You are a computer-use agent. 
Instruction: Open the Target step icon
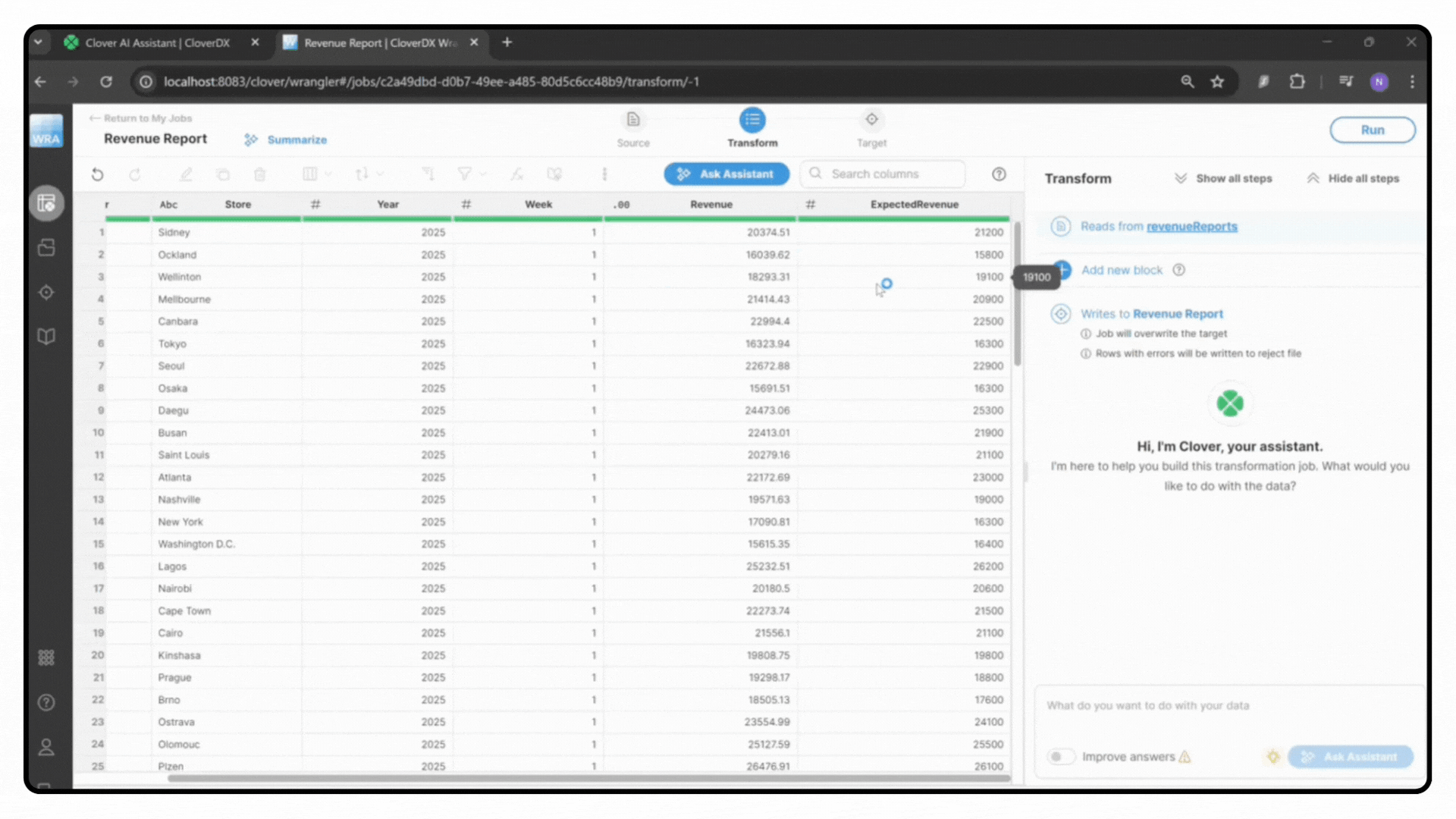pos(871,121)
